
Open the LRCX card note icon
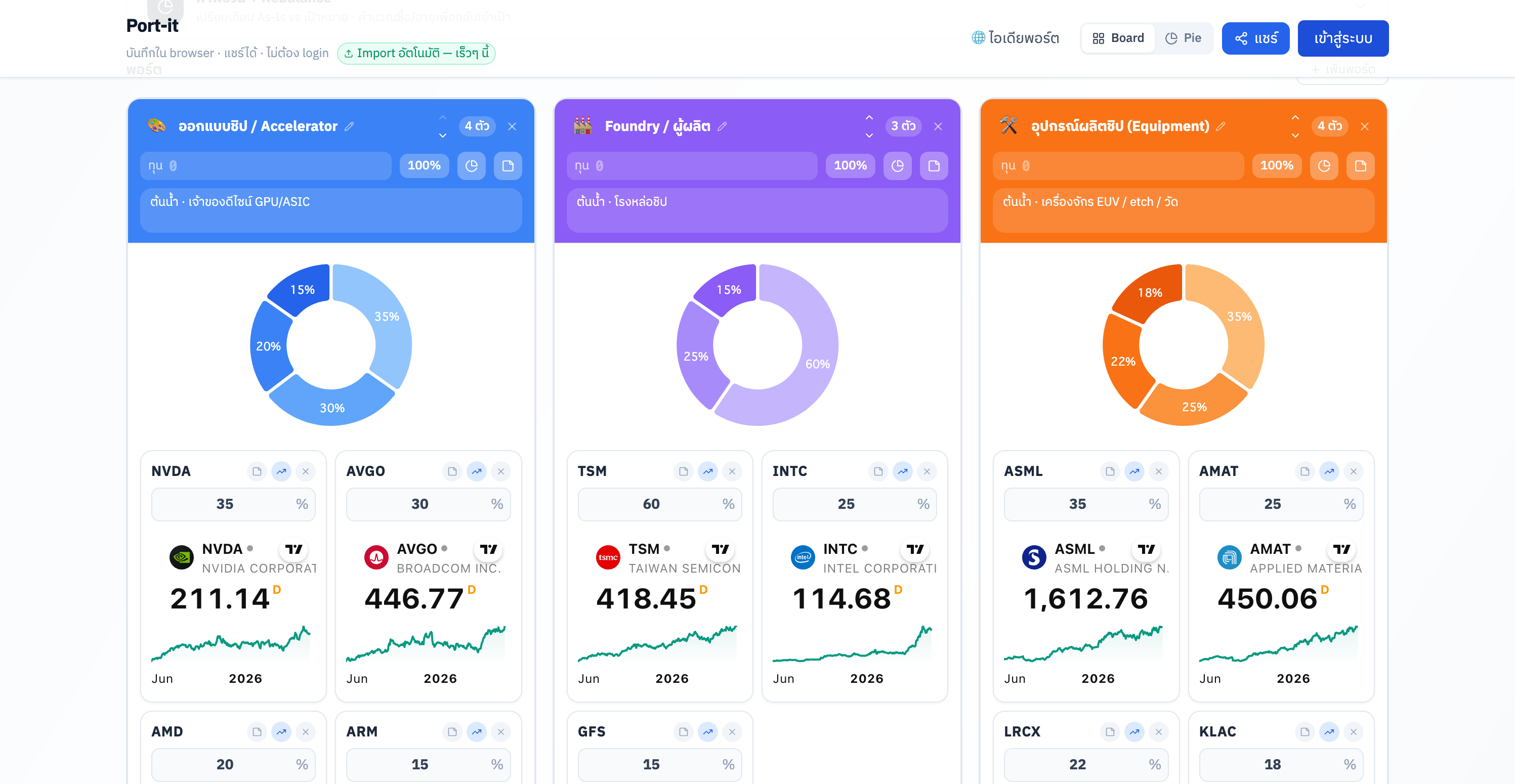pyautogui.click(x=1110, y=732)
